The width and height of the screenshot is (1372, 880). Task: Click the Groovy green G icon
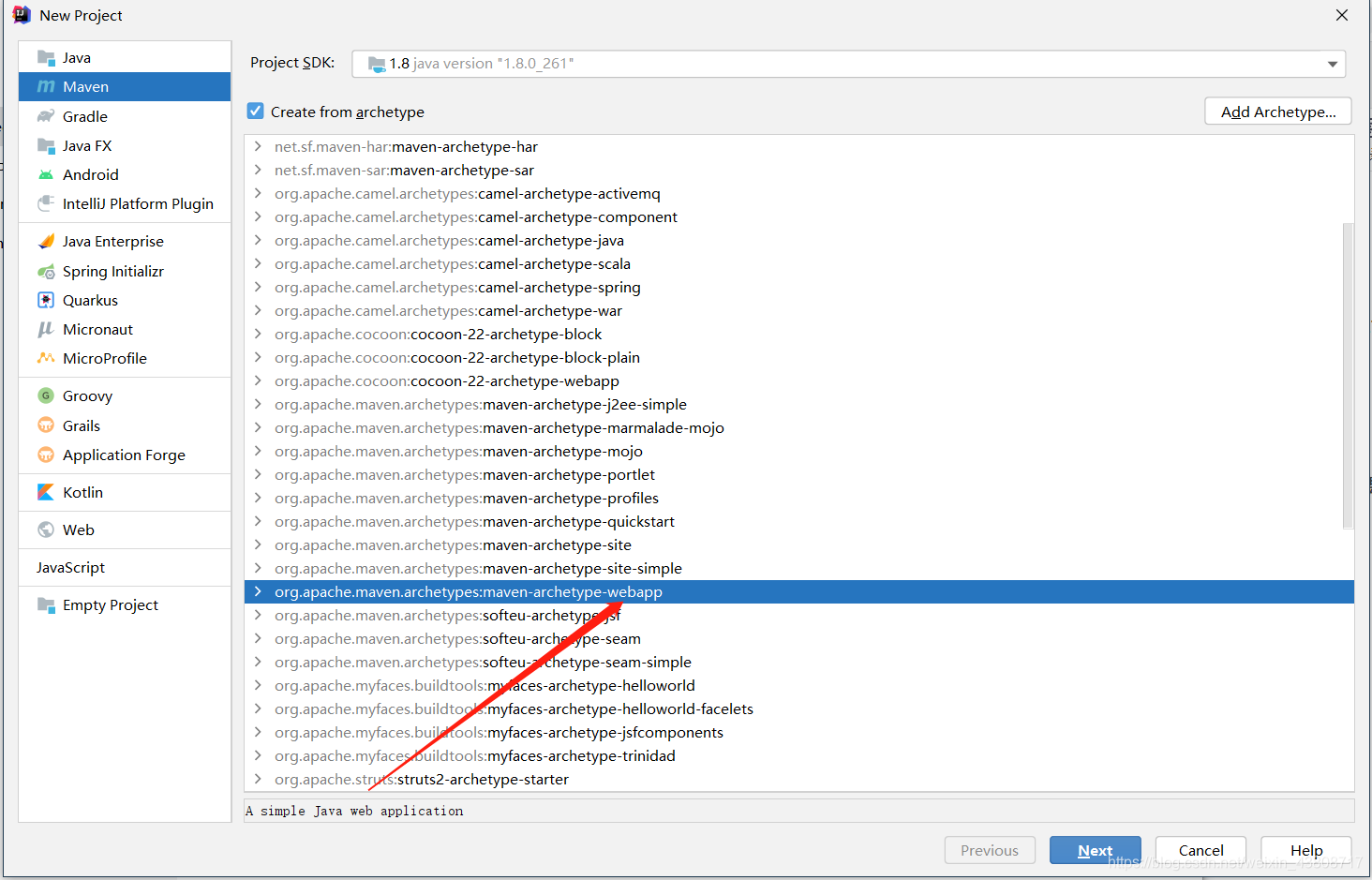point(46,395)
